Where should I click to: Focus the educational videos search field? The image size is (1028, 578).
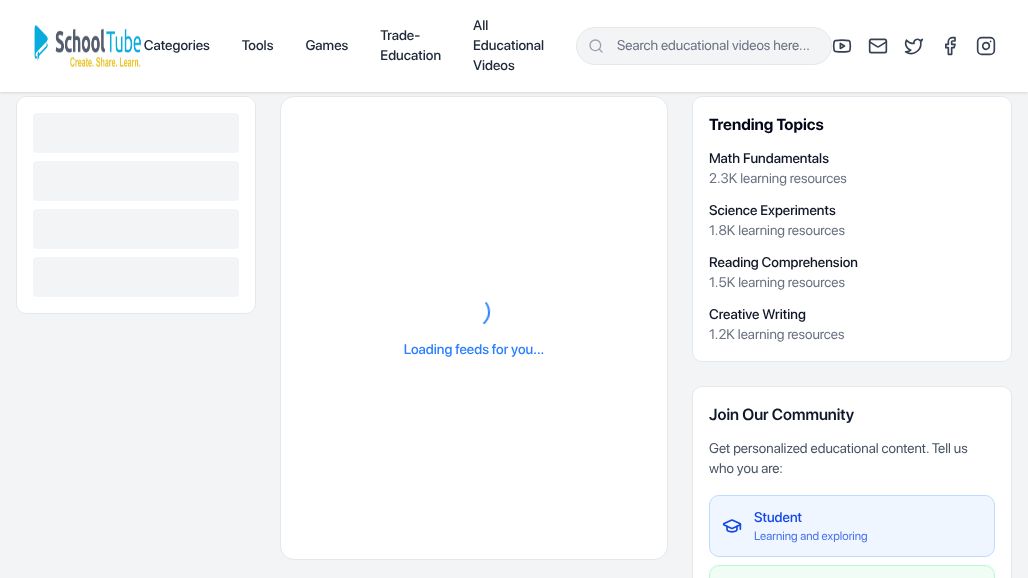pos(715,46)
